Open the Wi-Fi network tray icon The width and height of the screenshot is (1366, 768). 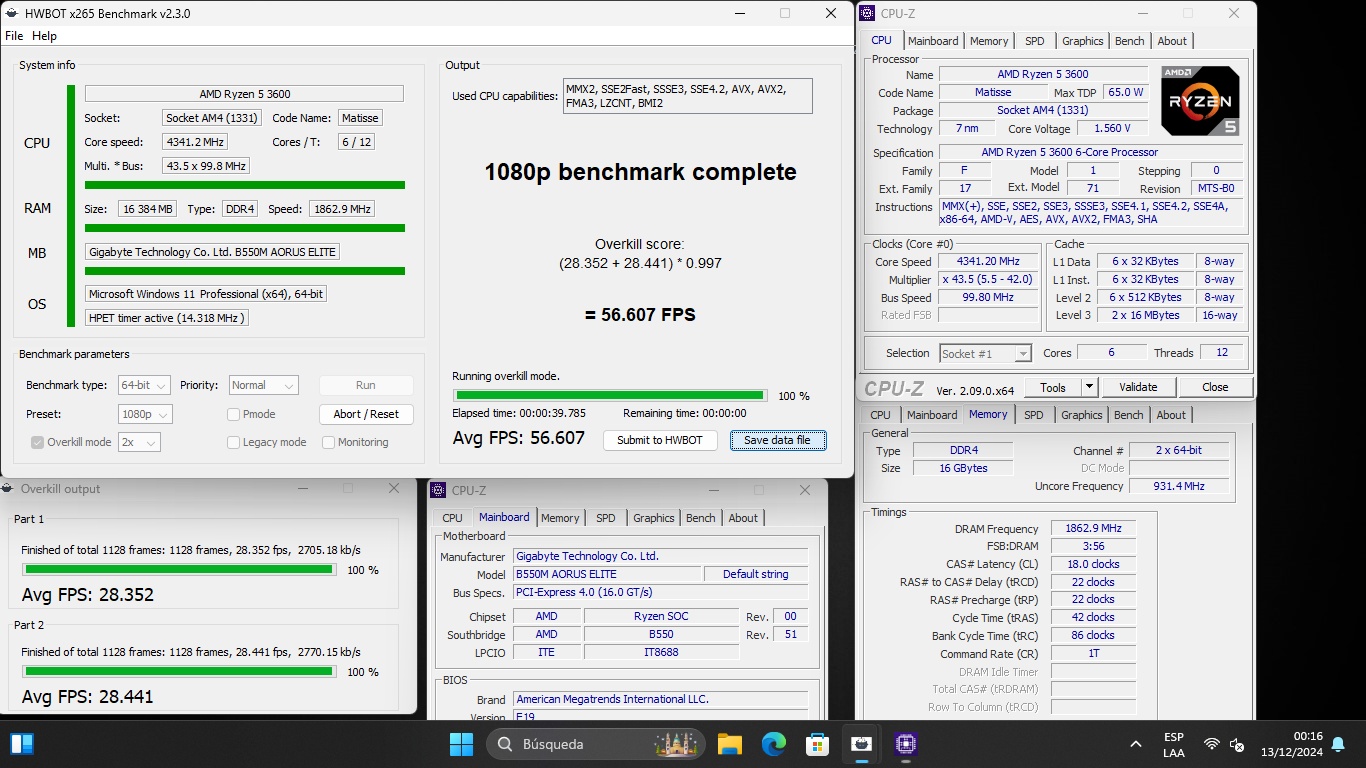pos(1212,744)
